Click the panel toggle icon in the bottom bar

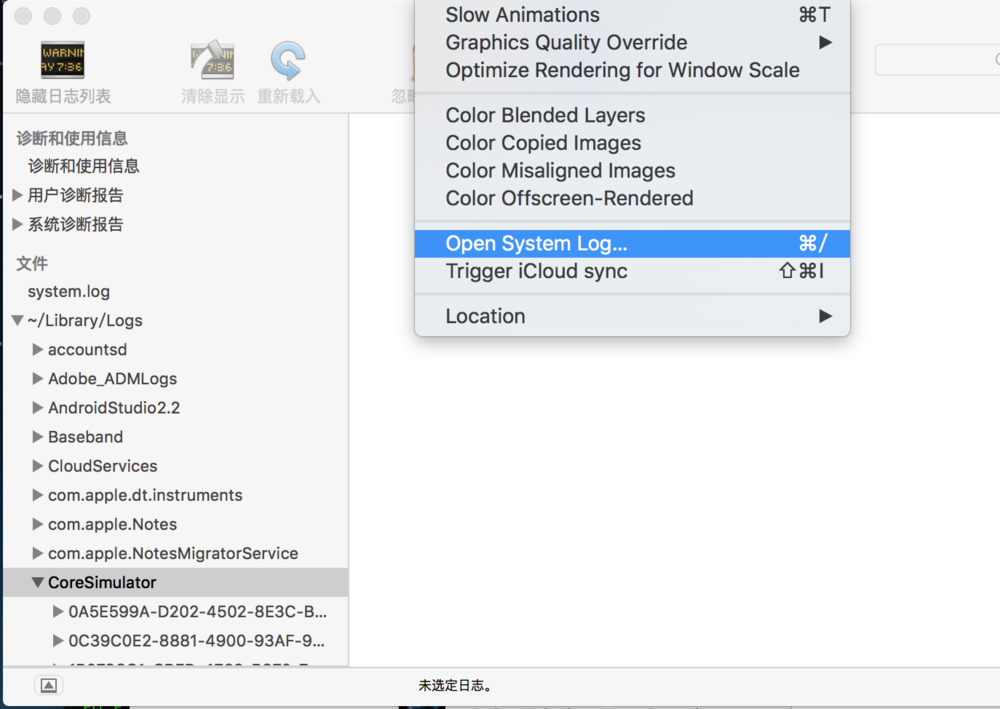pos(48,685)
